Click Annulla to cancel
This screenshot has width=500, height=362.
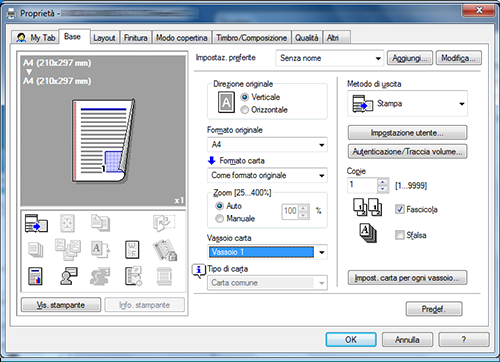[x=407, y=340]
